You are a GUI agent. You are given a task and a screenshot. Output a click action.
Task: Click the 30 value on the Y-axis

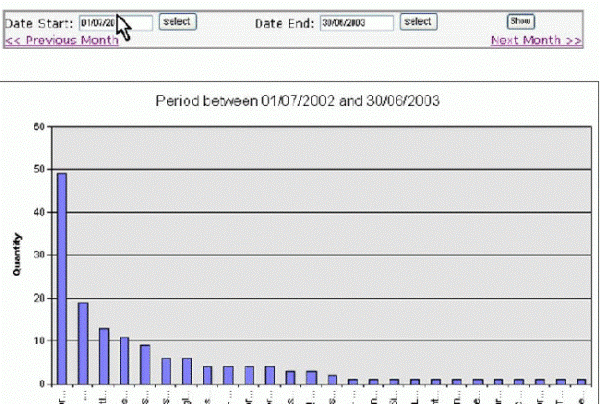point(37,255)
